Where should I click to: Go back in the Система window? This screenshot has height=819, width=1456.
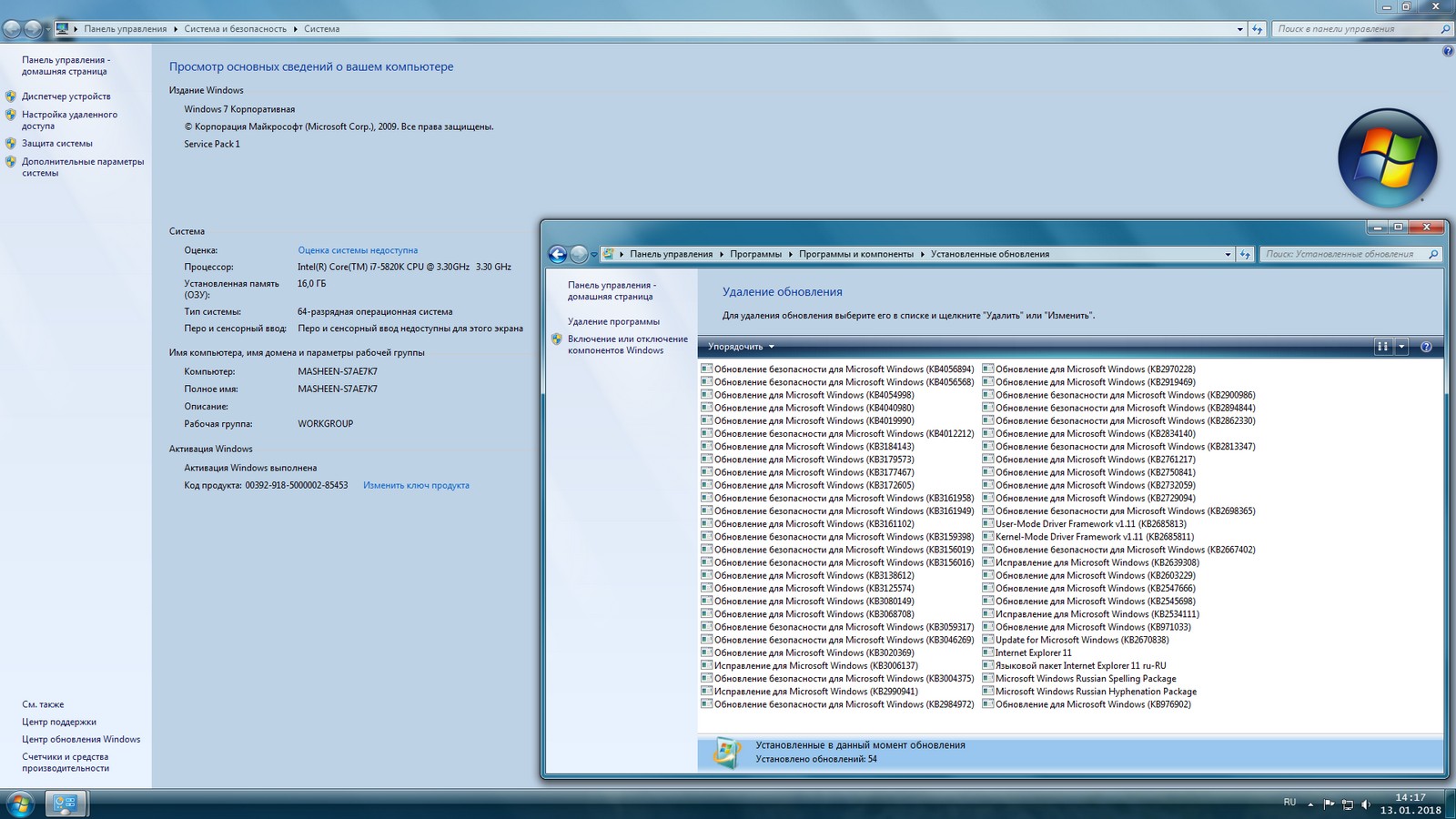click(x=12, y=29)
